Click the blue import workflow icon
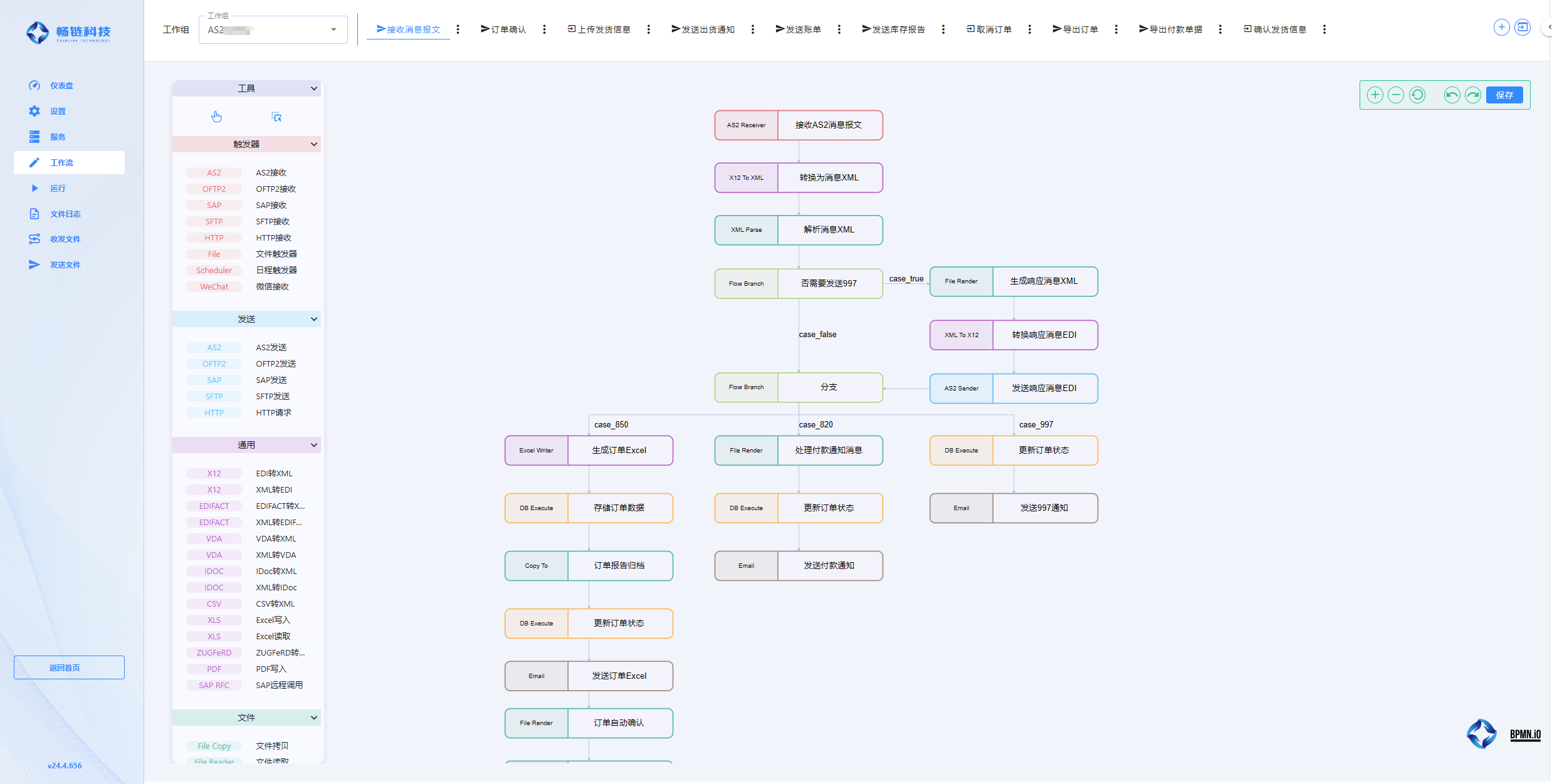The image size is (1552, 784). [x=1523, y=28]
